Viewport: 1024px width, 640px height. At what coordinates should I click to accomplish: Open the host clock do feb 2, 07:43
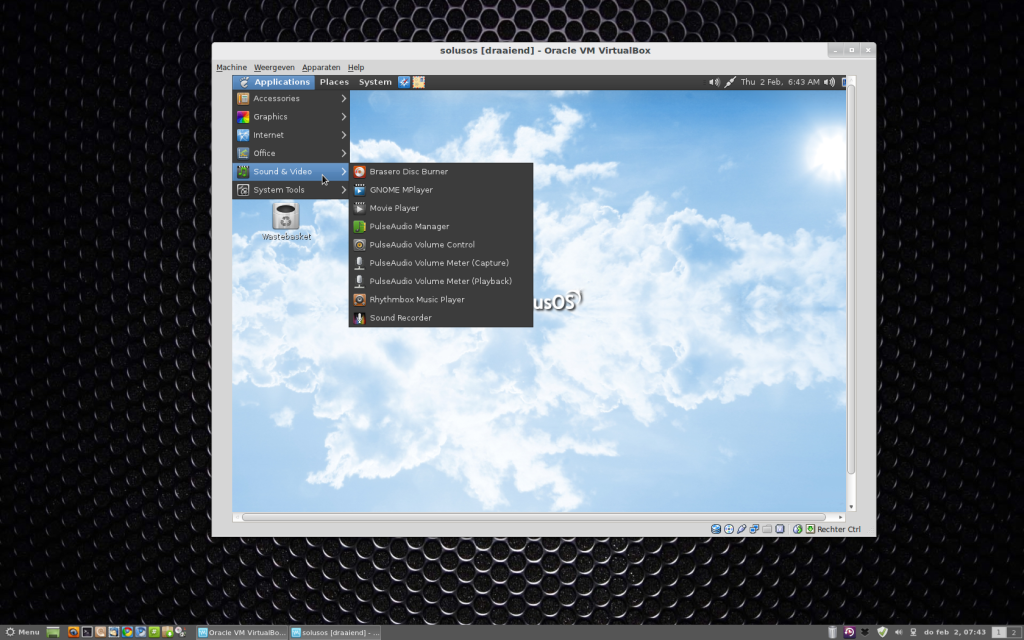955,632
